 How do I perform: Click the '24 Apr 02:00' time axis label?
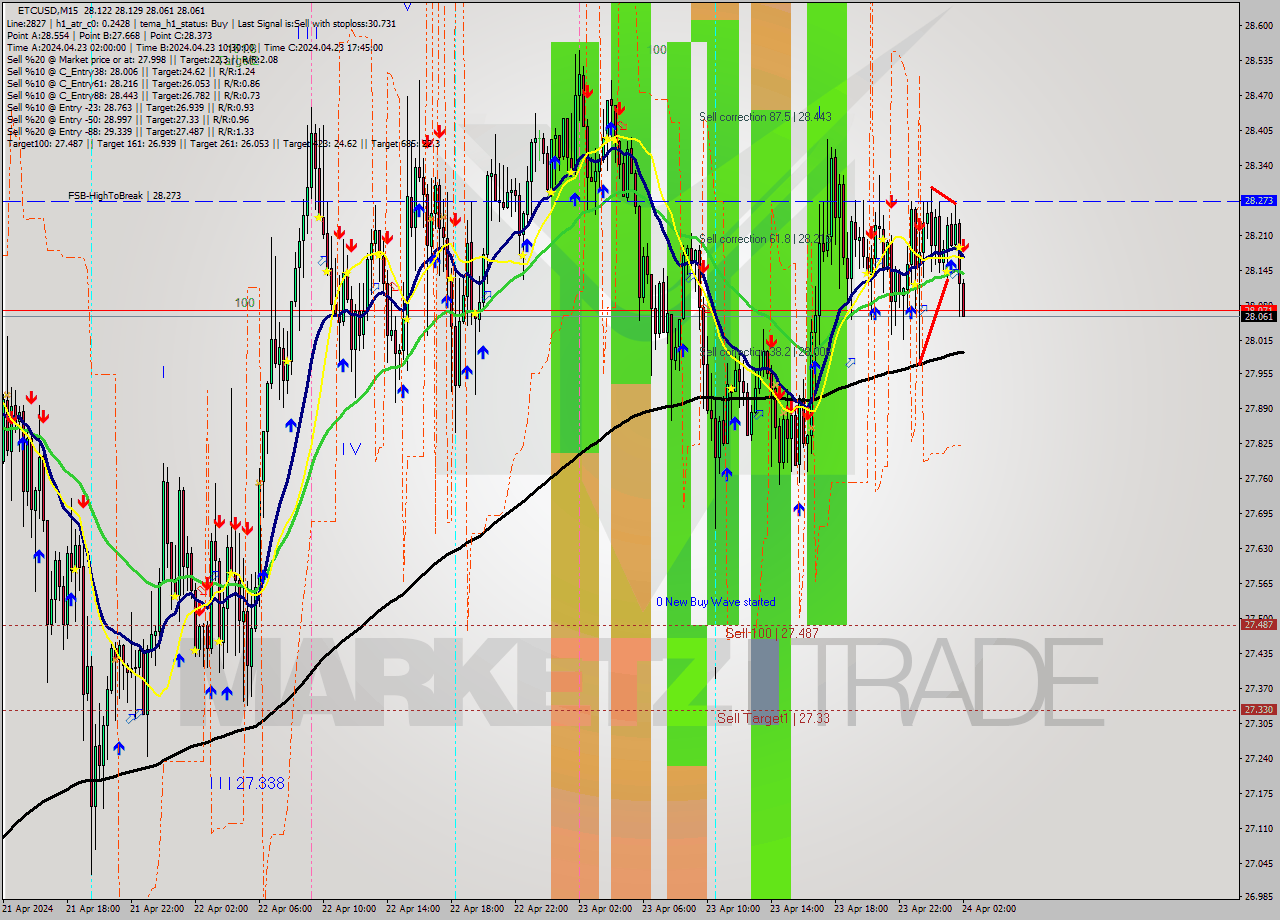click(989, 909)
